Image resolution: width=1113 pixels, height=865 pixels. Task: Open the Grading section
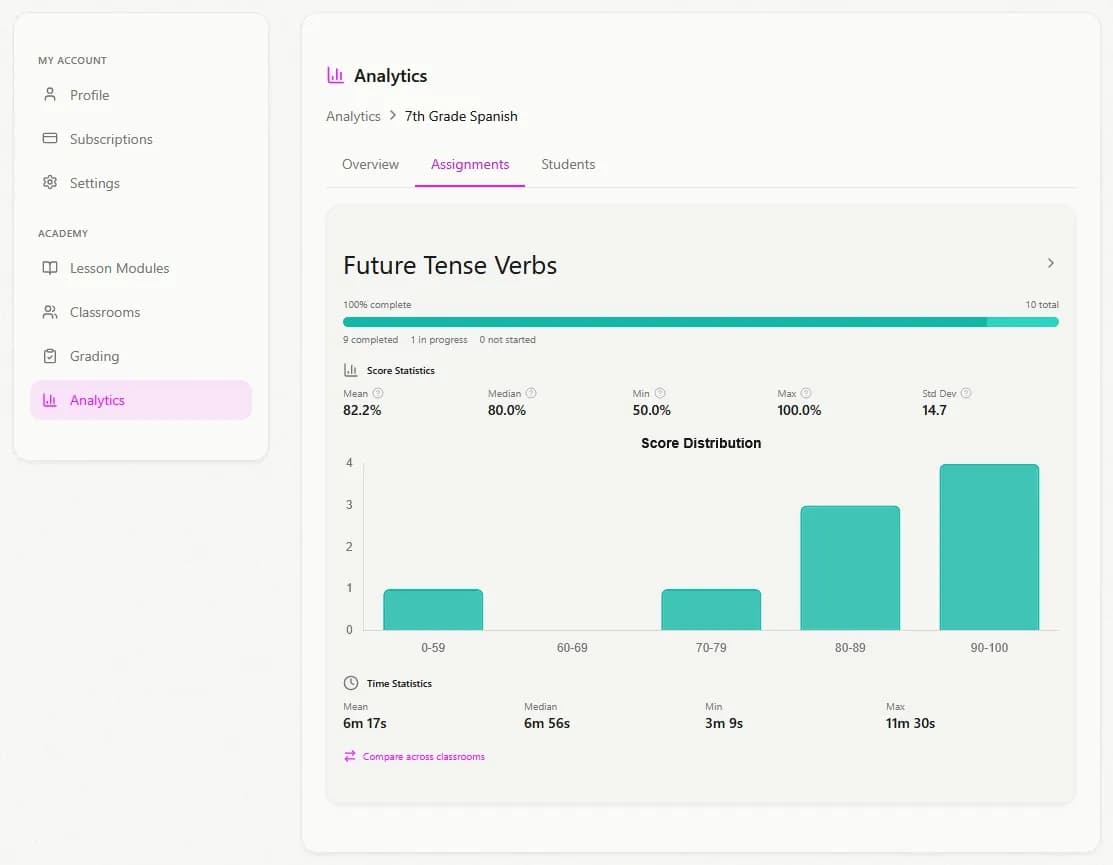[x=141, y=356]
